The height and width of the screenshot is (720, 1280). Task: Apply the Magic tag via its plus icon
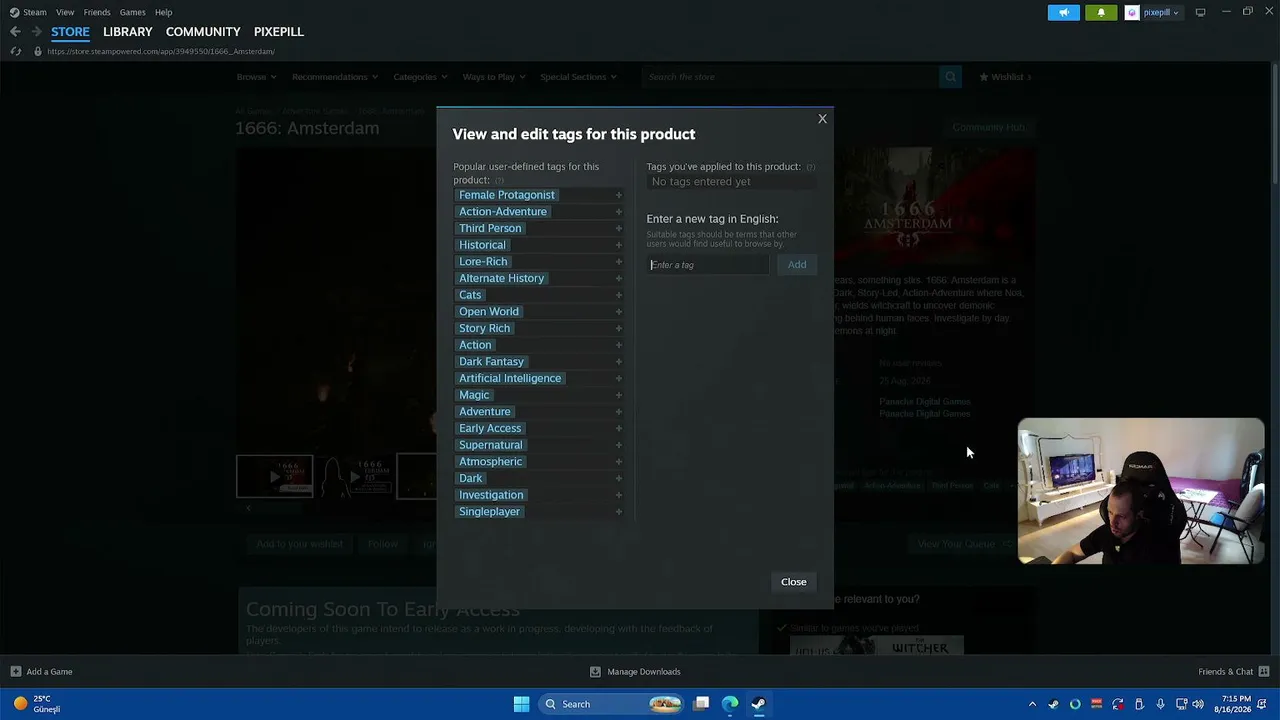point(619,395)
